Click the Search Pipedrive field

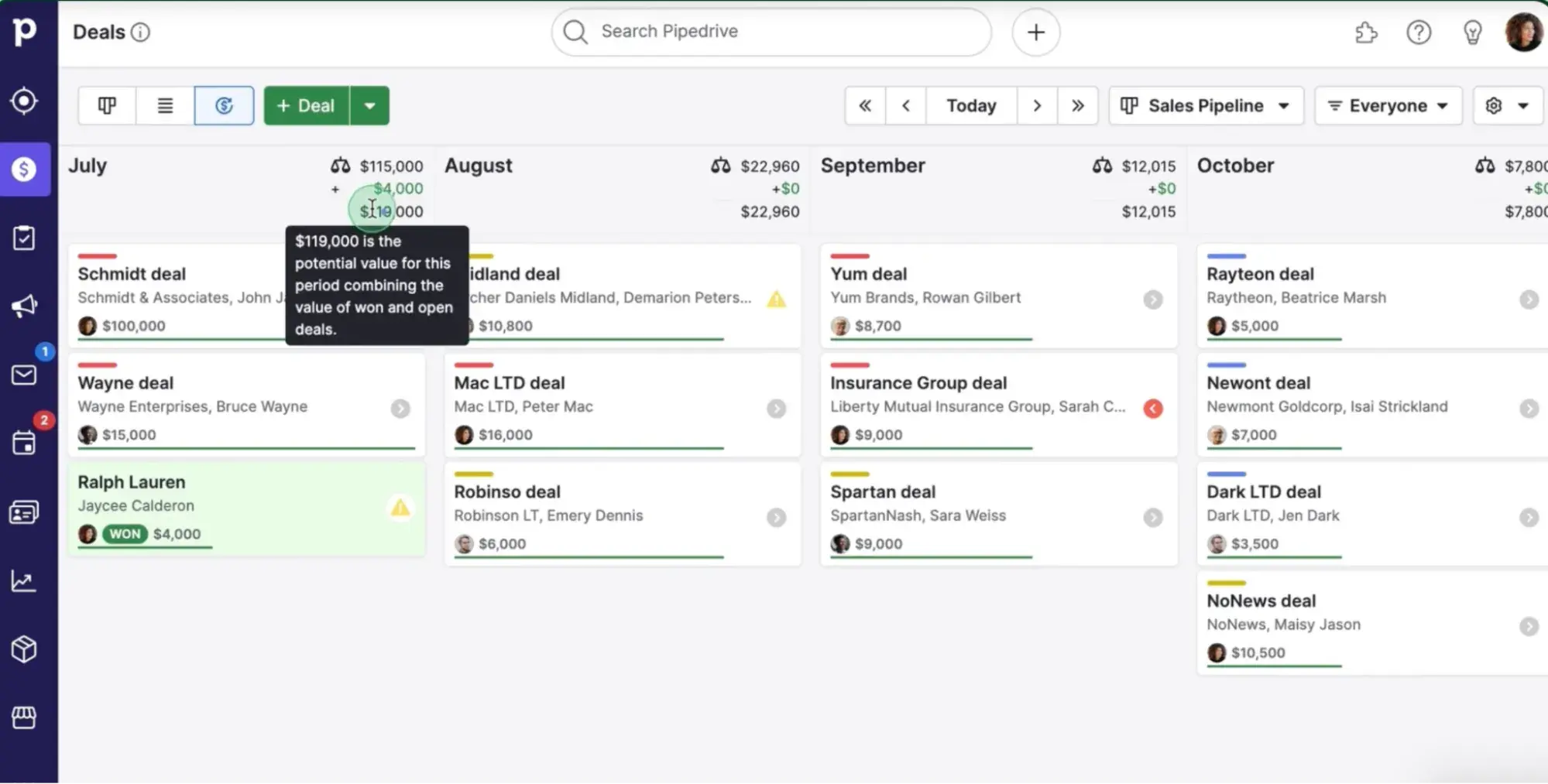(x=771, y=32)
